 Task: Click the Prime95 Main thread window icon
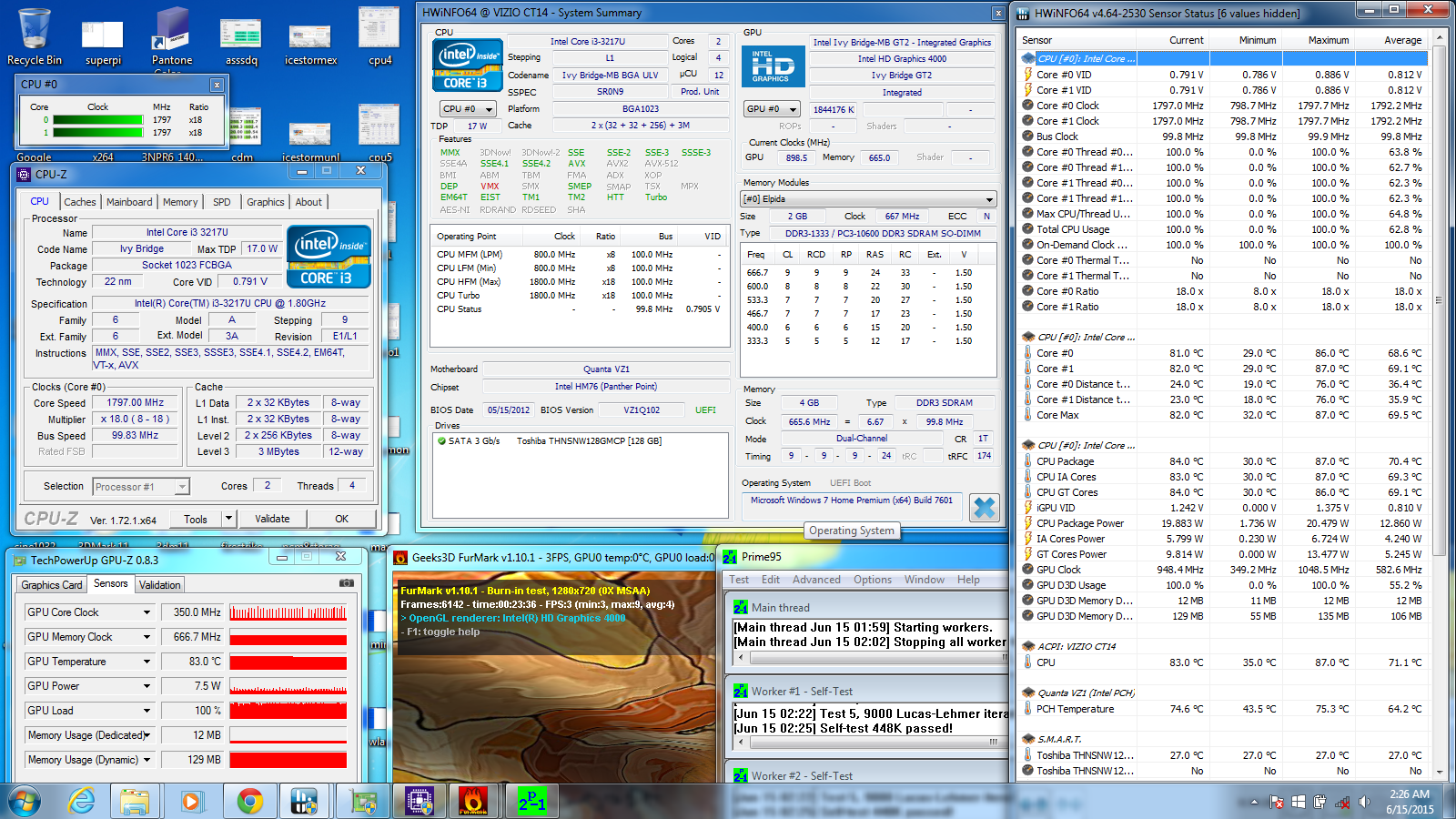pos(741,607)
